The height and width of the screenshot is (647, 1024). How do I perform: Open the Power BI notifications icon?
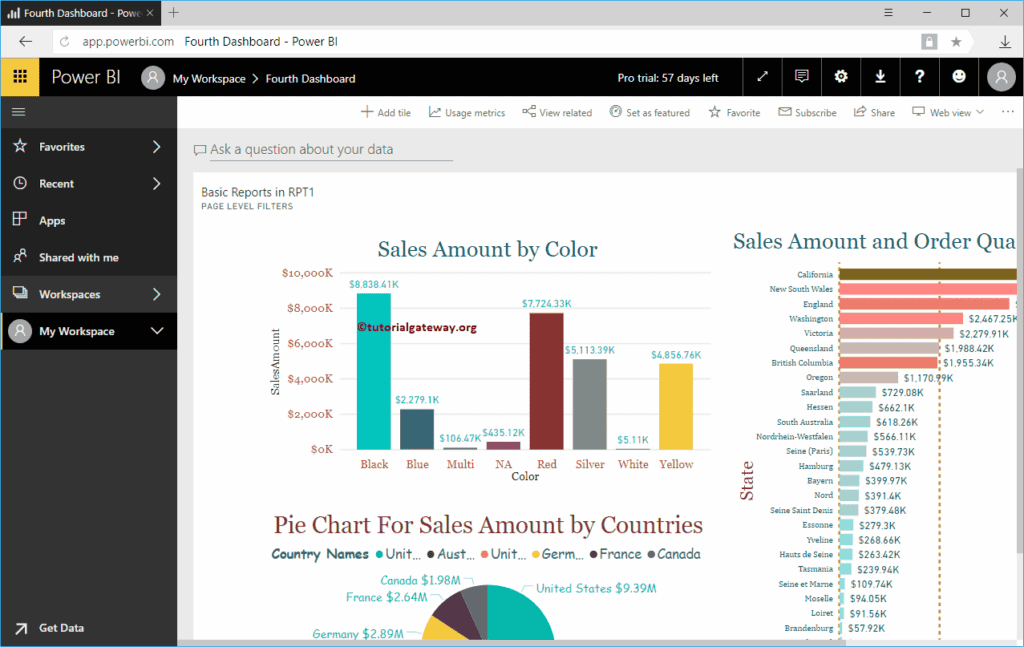click(x=801, y=77)
